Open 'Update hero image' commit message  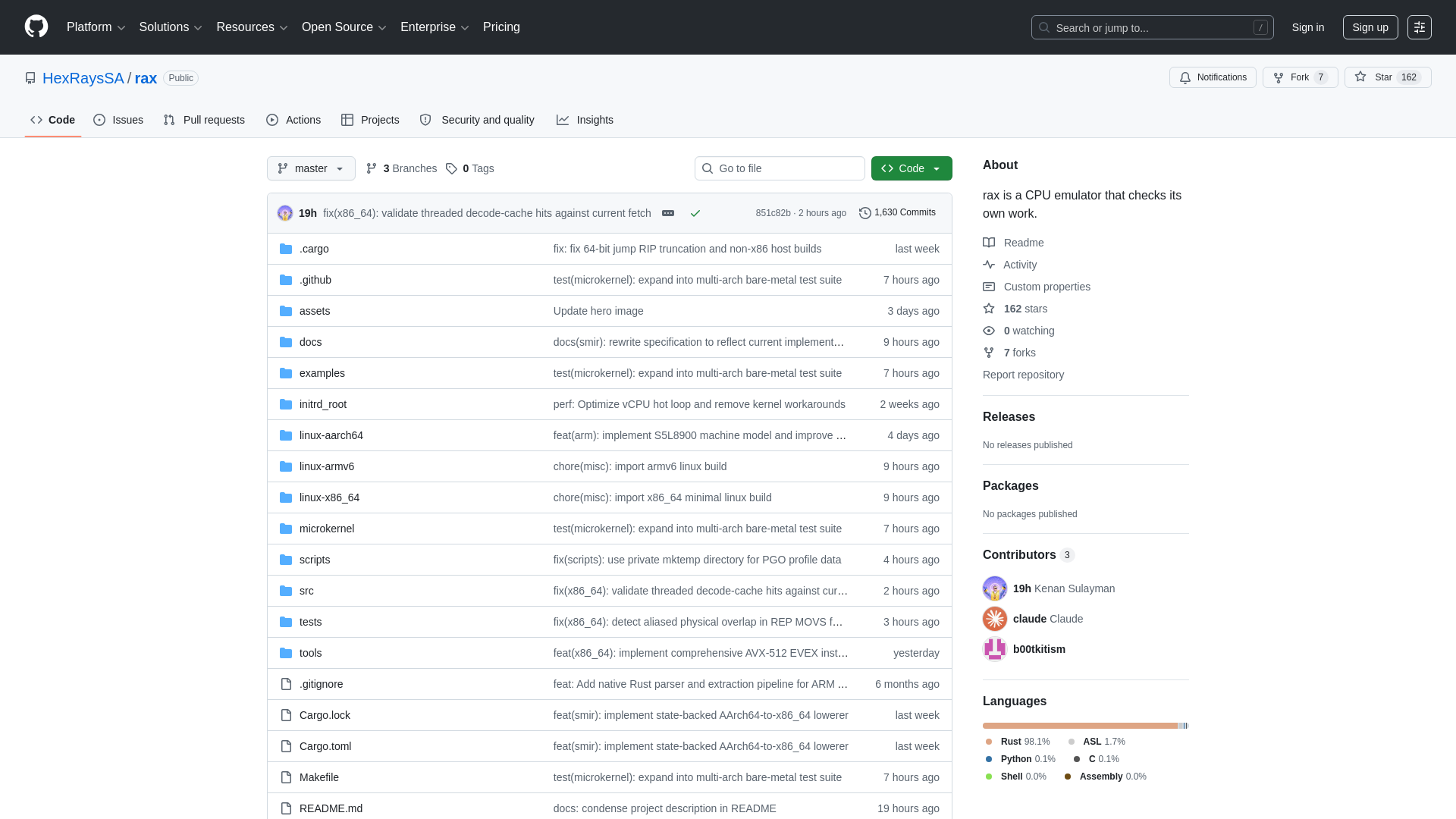pos(598,311)
